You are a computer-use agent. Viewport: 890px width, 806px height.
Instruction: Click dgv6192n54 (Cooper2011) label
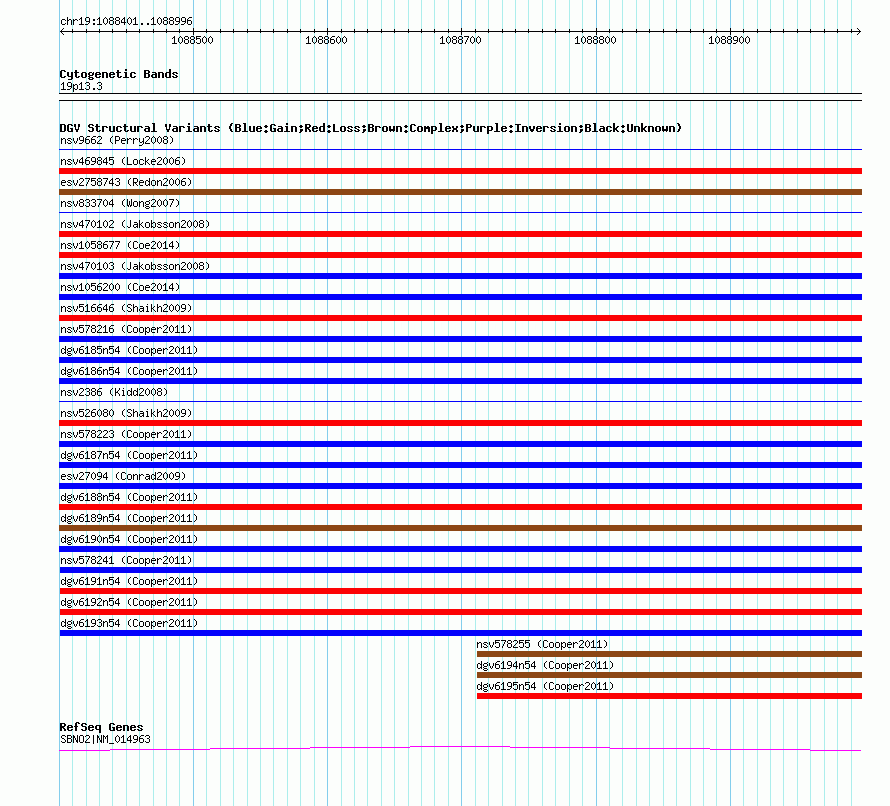tap(129, 602)
